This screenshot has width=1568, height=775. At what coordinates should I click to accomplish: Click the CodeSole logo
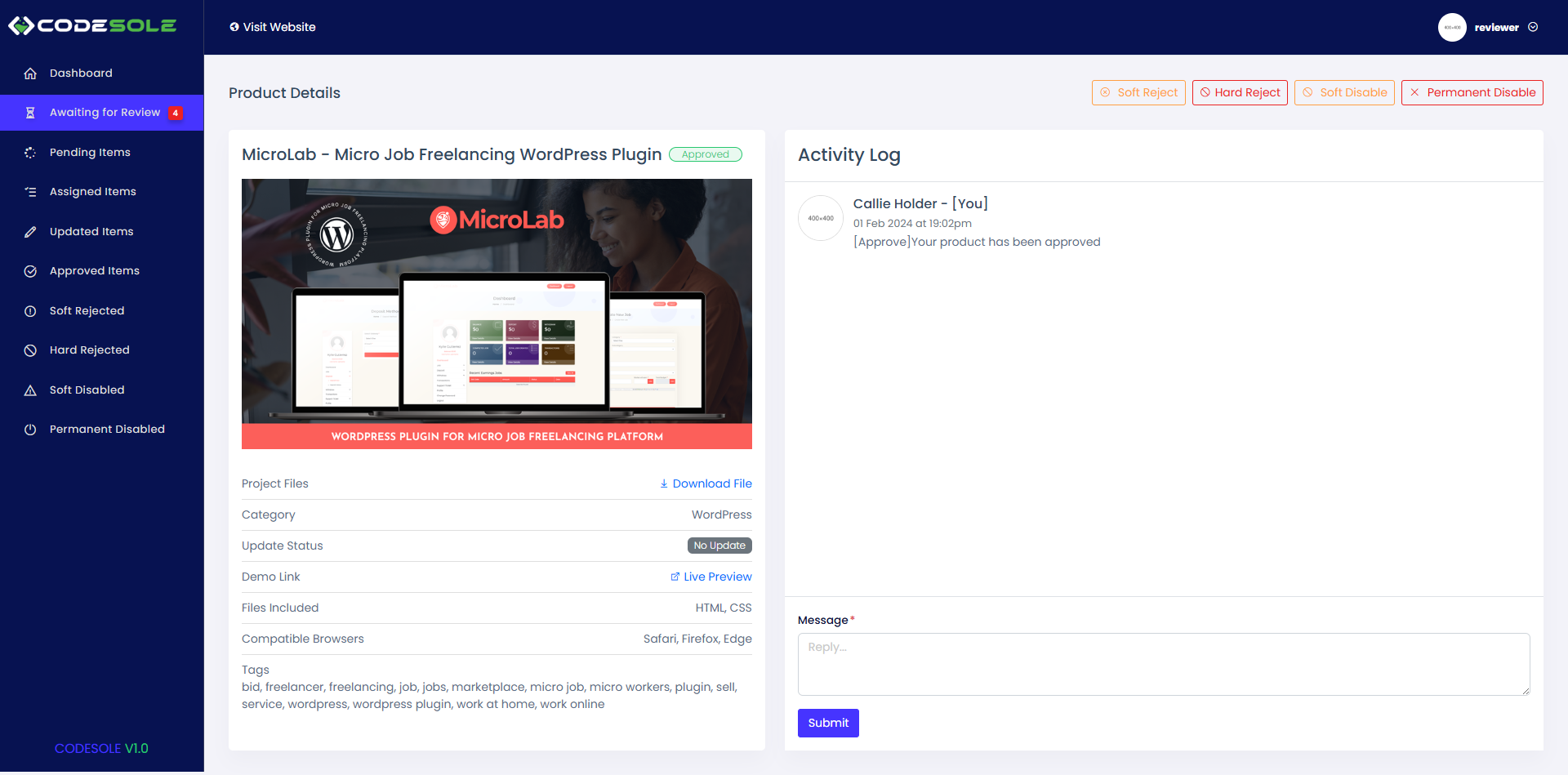(92, 26)
